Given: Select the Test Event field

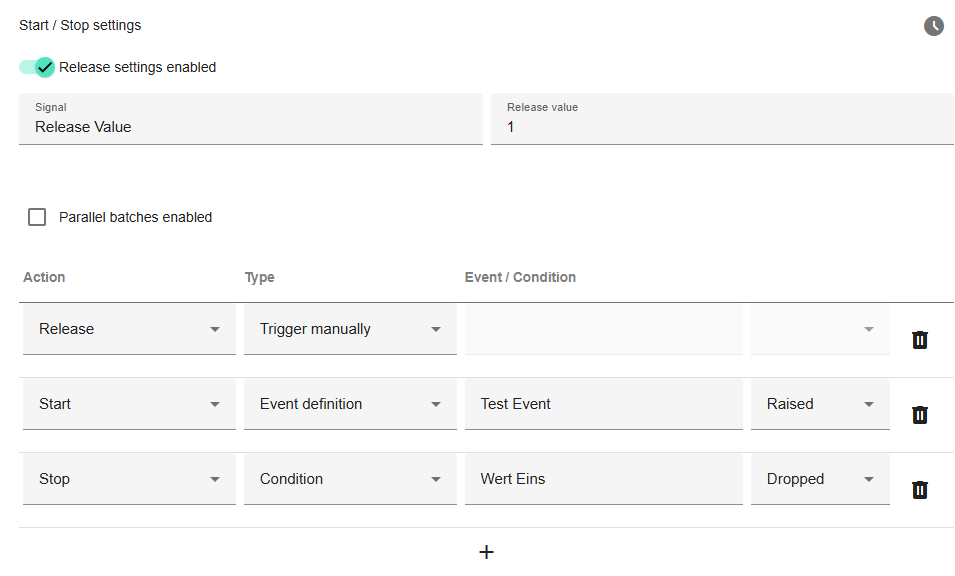Looking at the screenshot, I should click(603, 404).
